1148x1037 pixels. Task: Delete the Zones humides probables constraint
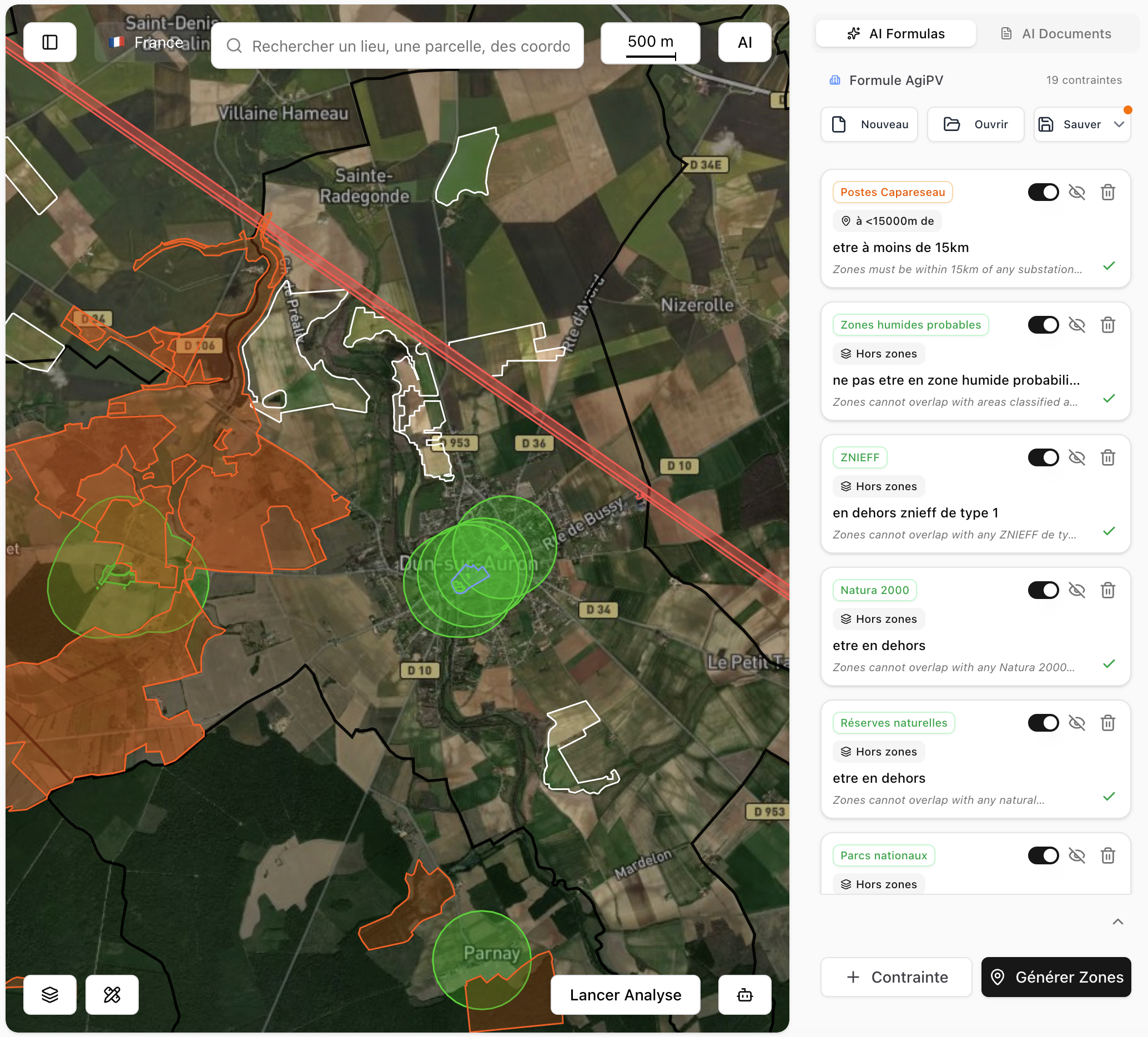click(x=1107, y=325)
